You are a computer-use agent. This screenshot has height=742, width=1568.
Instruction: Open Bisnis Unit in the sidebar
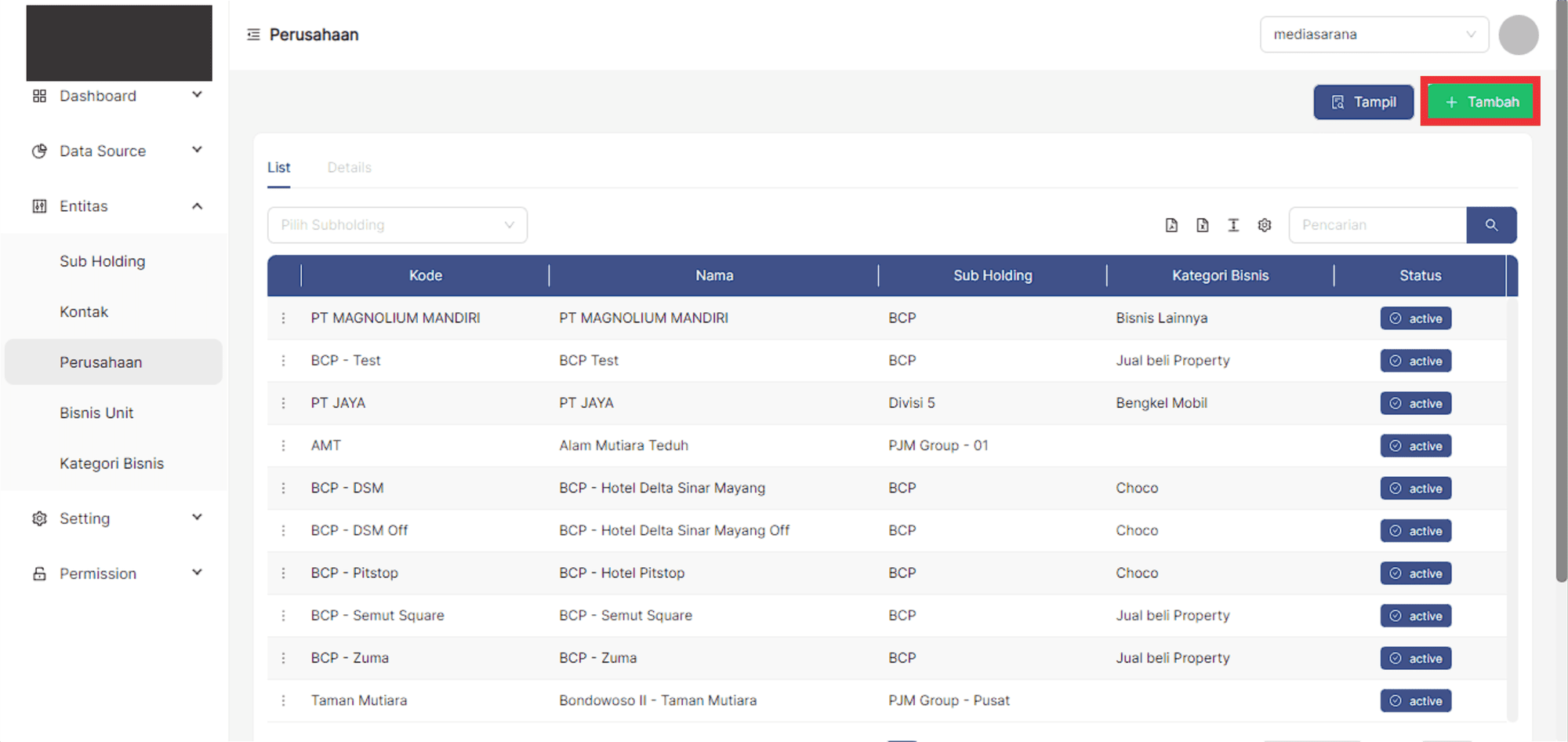tap(96, 413)
